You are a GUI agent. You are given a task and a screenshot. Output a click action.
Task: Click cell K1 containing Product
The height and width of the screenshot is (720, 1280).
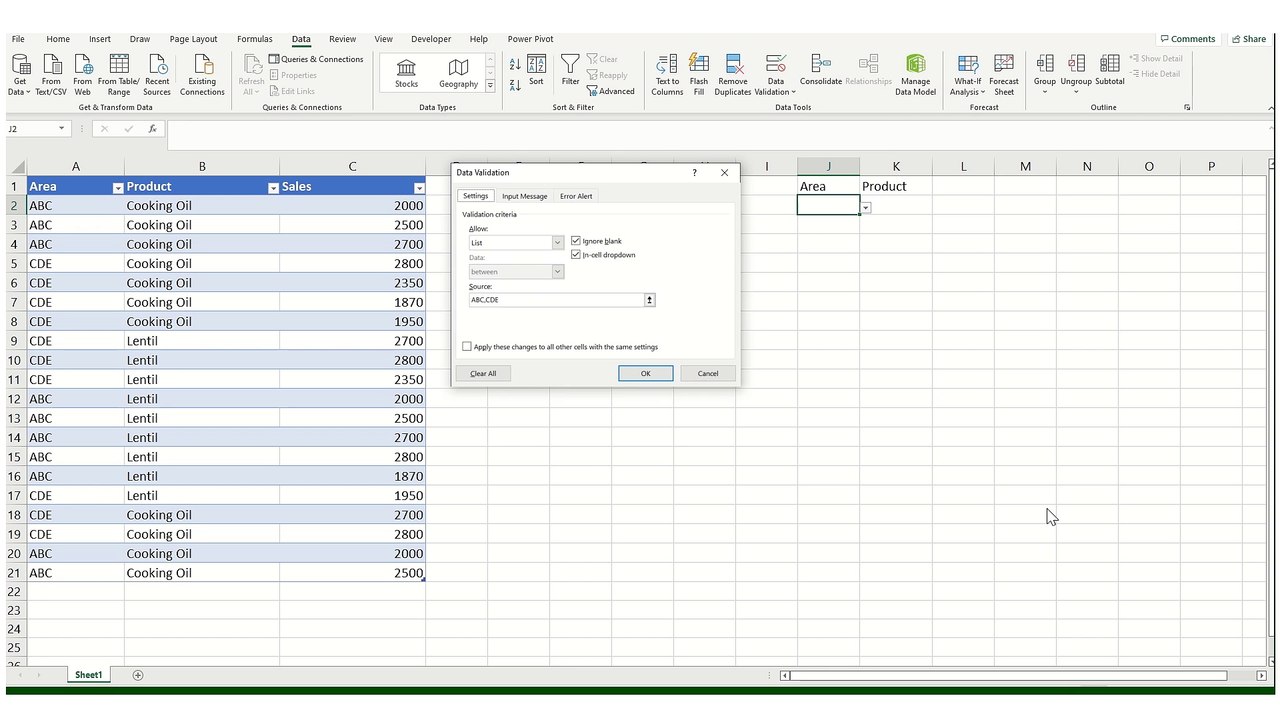896,186
